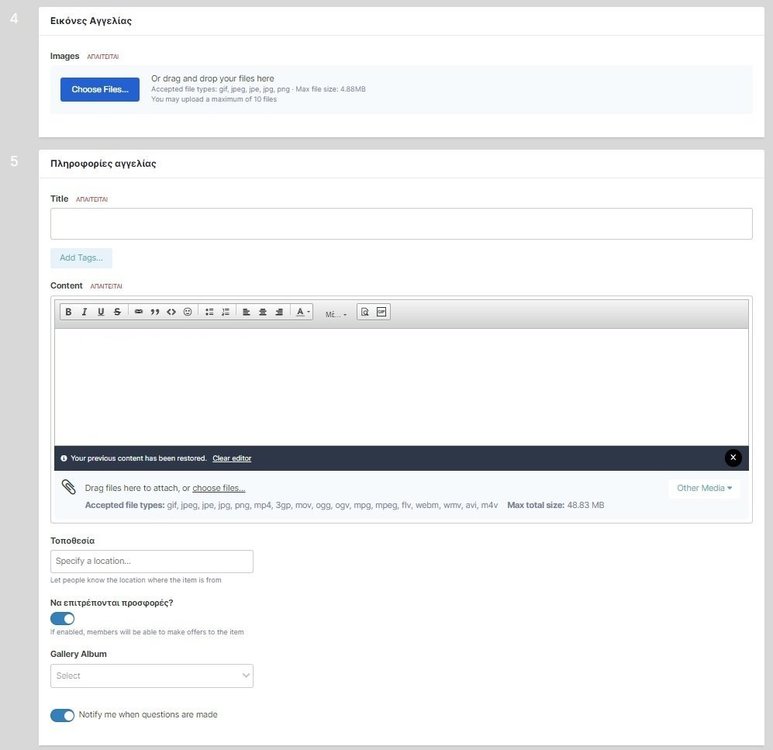Insert a link using the toolbar

click(139, 312)
